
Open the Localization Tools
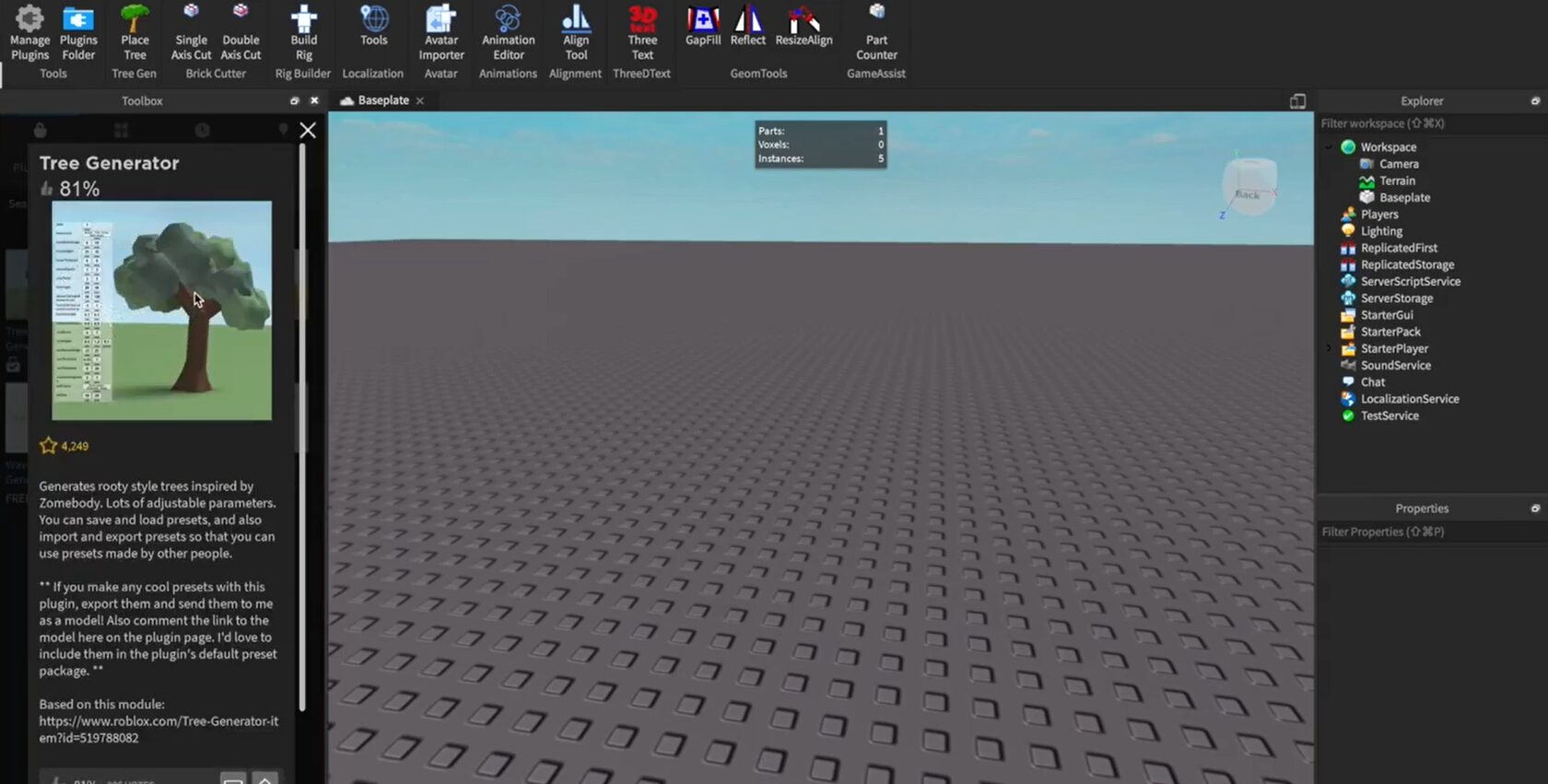pos(373,26)
